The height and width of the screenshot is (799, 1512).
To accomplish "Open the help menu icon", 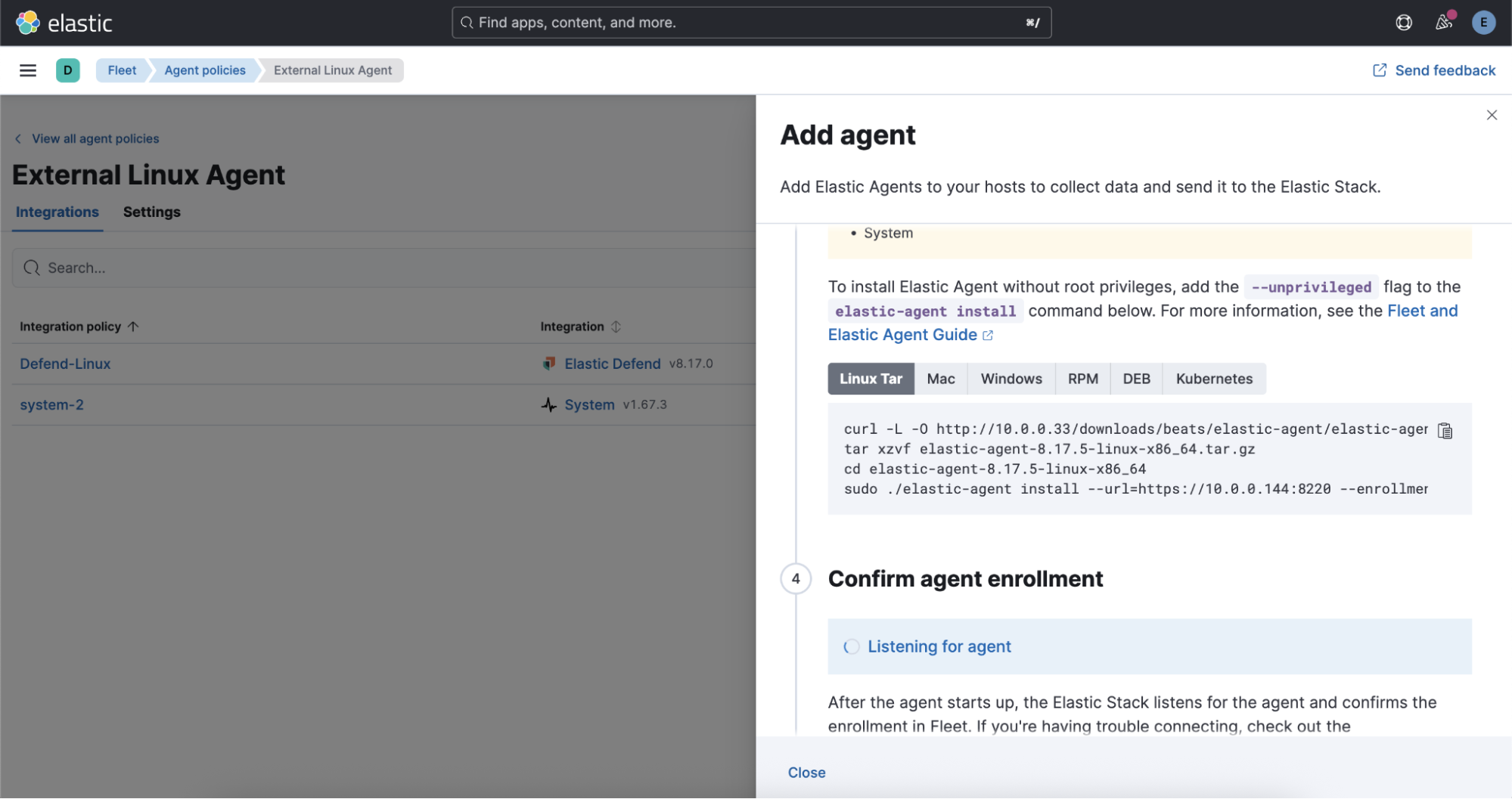I will click(x=1403, y=22).
